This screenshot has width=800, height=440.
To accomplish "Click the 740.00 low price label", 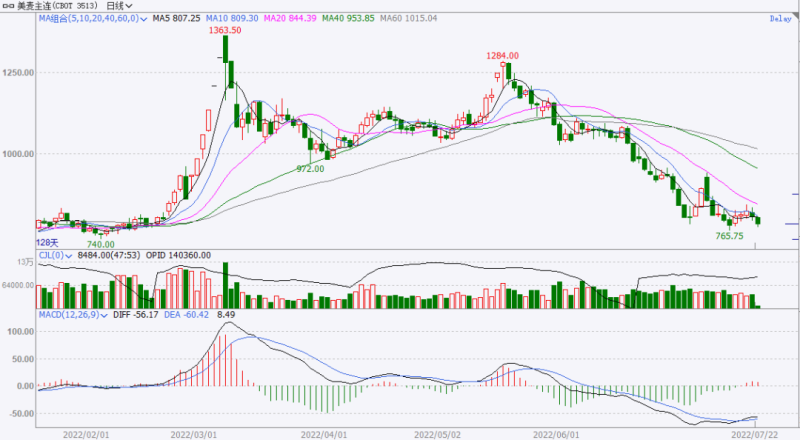I will click(100, 243).
